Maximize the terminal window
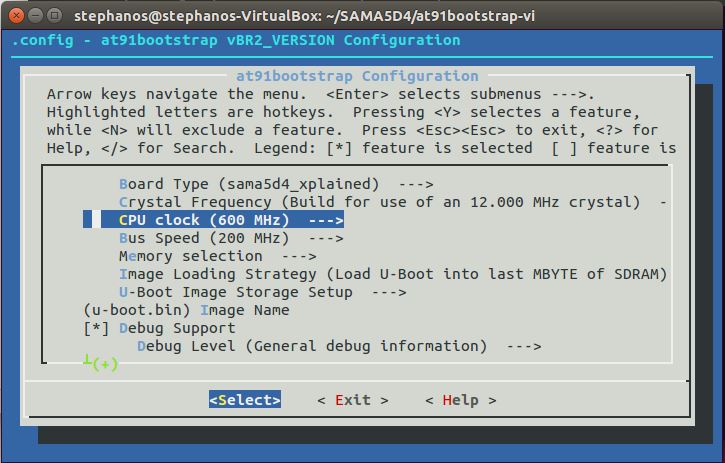725x463 pixels. (x=55, y=14)
